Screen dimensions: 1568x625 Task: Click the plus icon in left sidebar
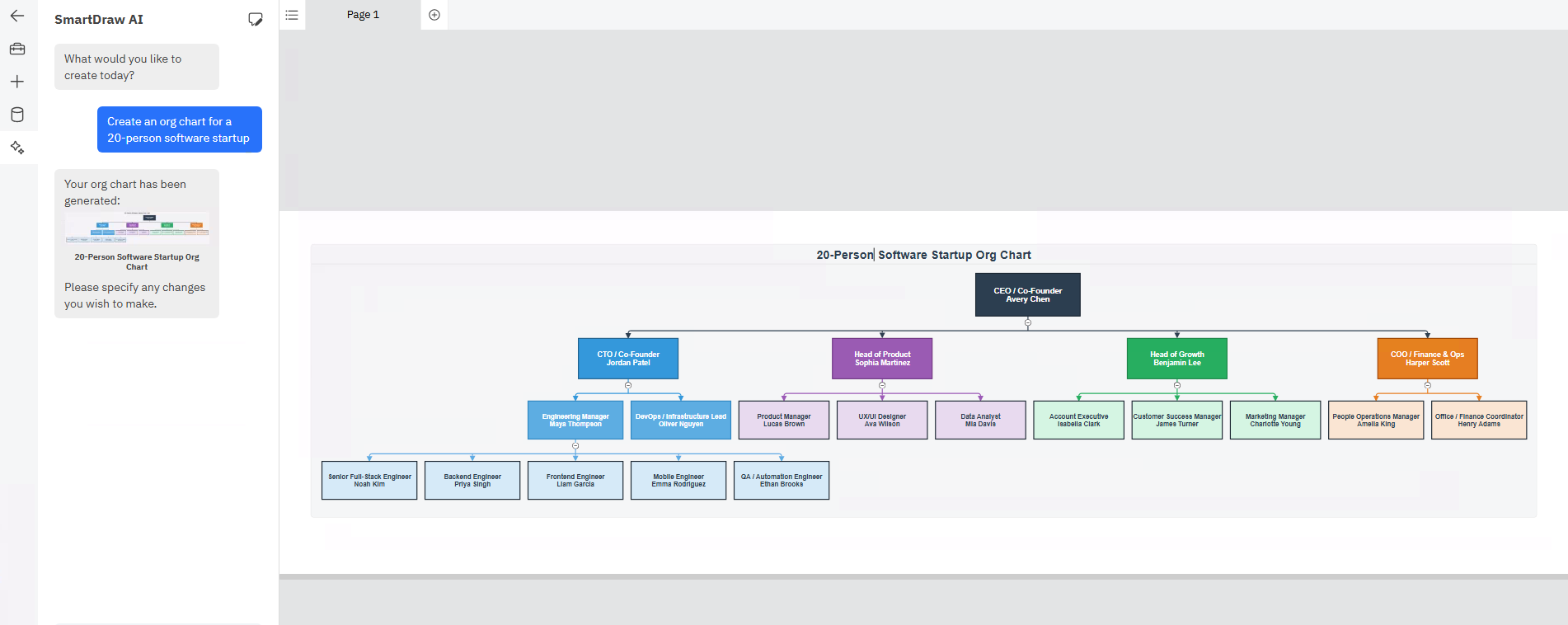tap(17, 82)
